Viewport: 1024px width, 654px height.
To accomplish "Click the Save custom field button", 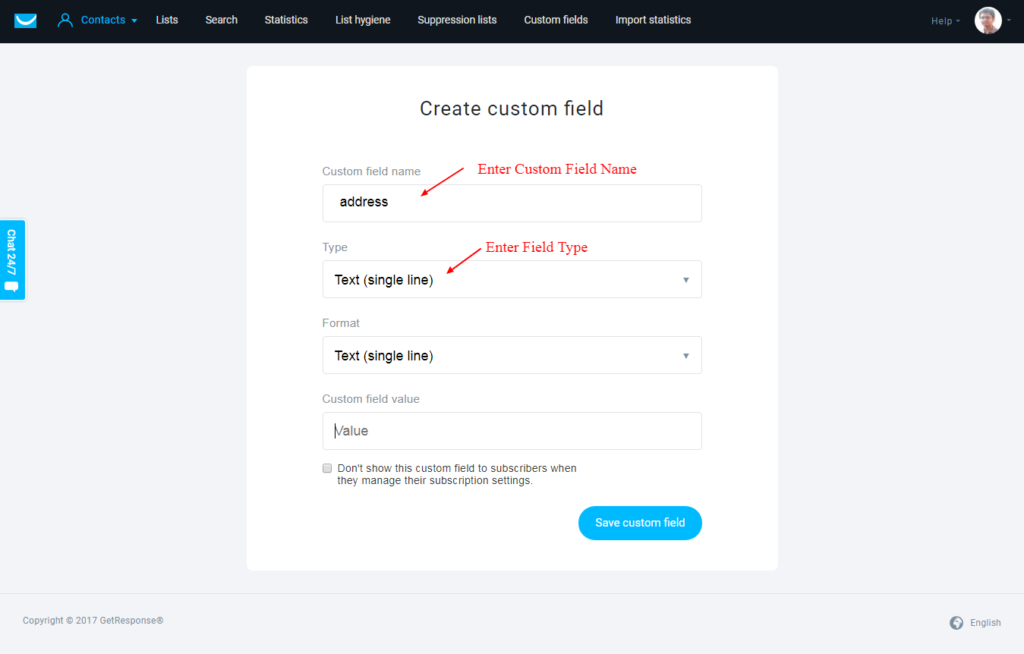I will (640, 523).
